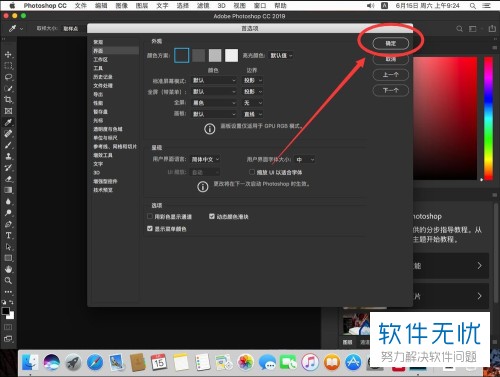Screen dimensions: 500x377
Task: Open 全屏(带菜单) color dropdown
Action: [x=214, y=91]
